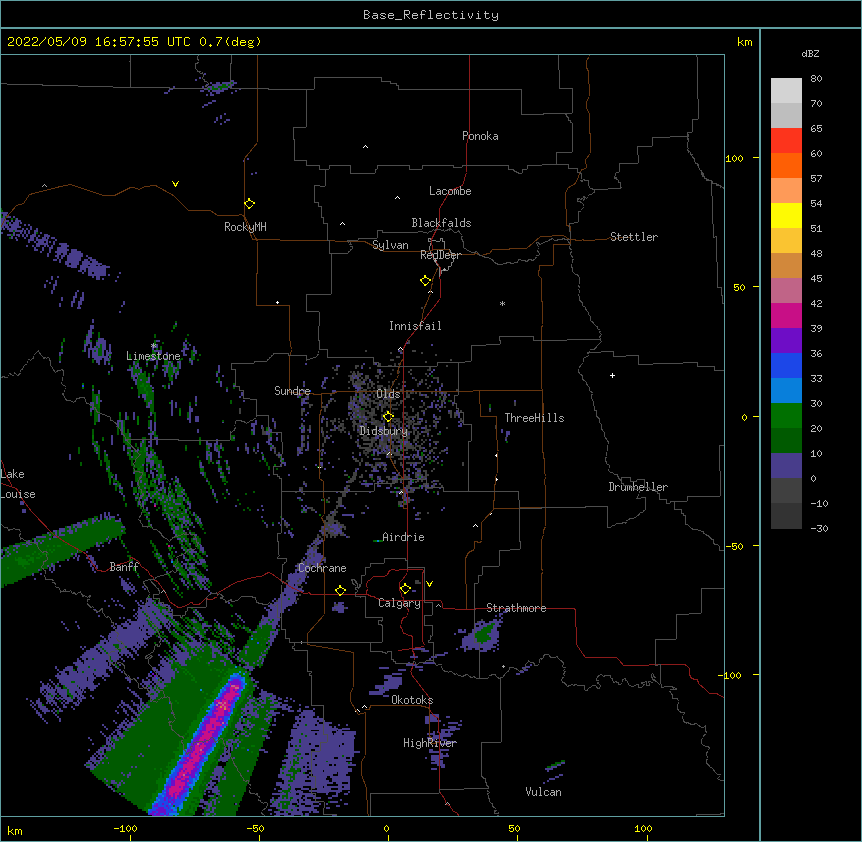Click the -30 value on dBZ legend
The height and width of the screenshot is (842, 862).
(x=819, y=528)
